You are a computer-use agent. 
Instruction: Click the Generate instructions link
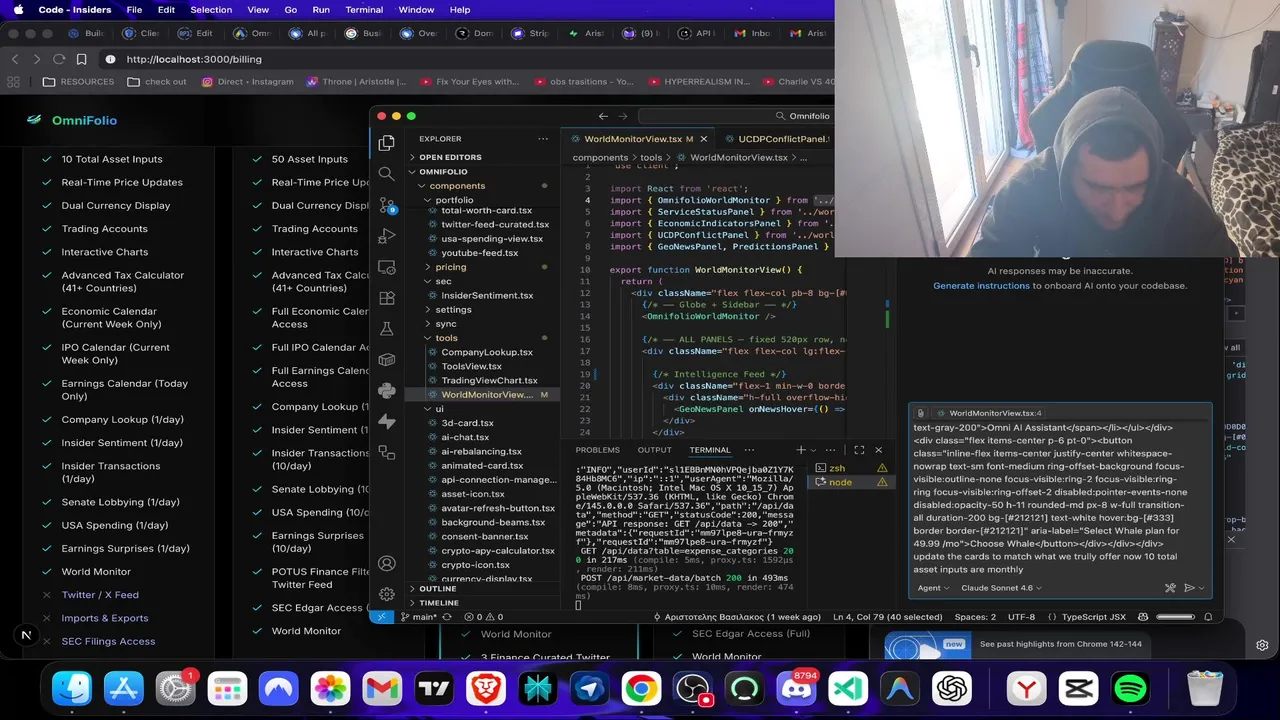pyautogui.click(x=981, y=286)
